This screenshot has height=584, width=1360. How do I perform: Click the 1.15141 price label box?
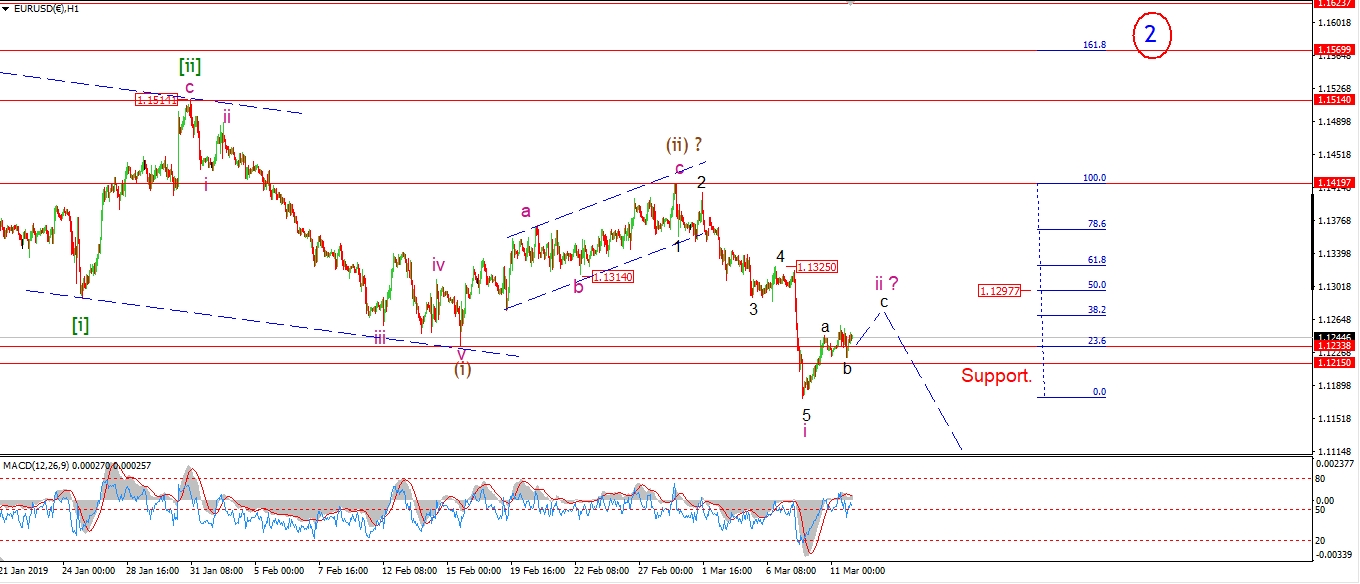pyautogui.click(x=157, y=99)
